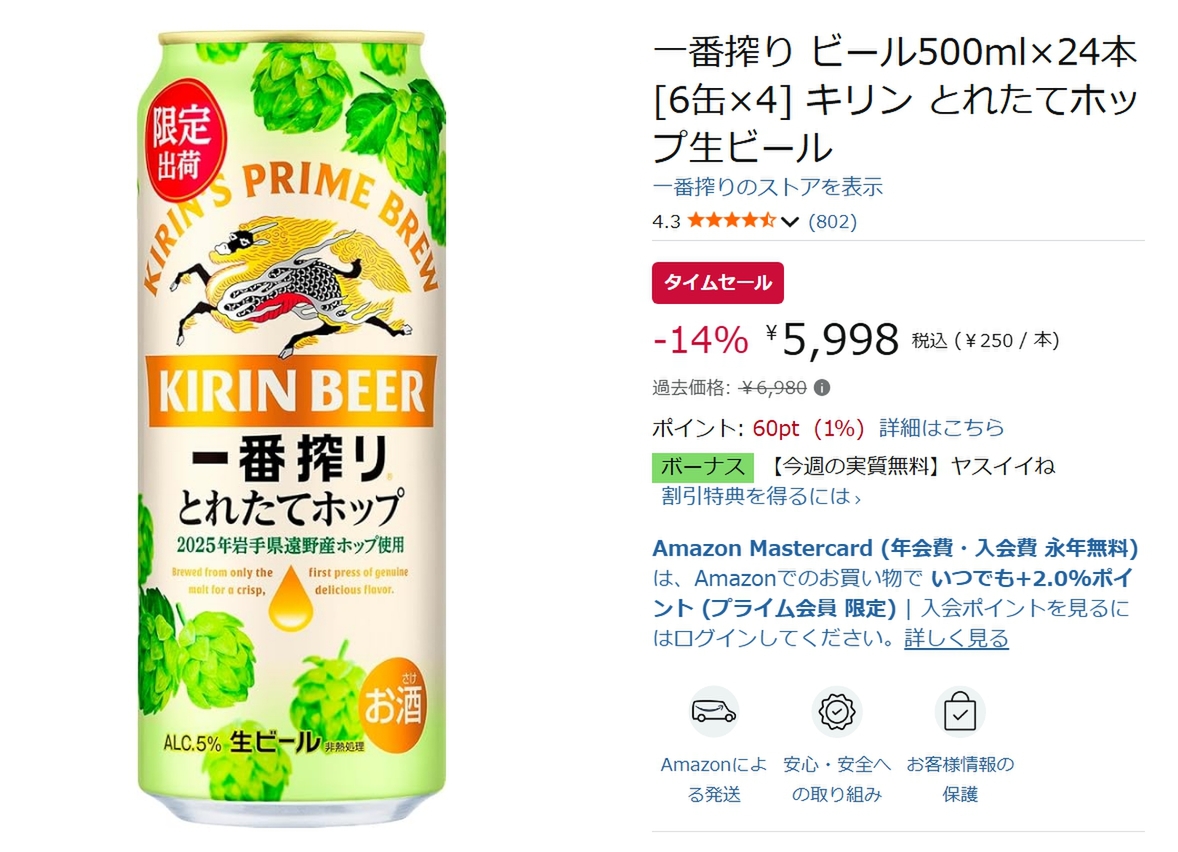The width and height of the screenshot is (1178, 852).
Task: Open the Kirin beer can product image
Action: click(x=291, y=428)
